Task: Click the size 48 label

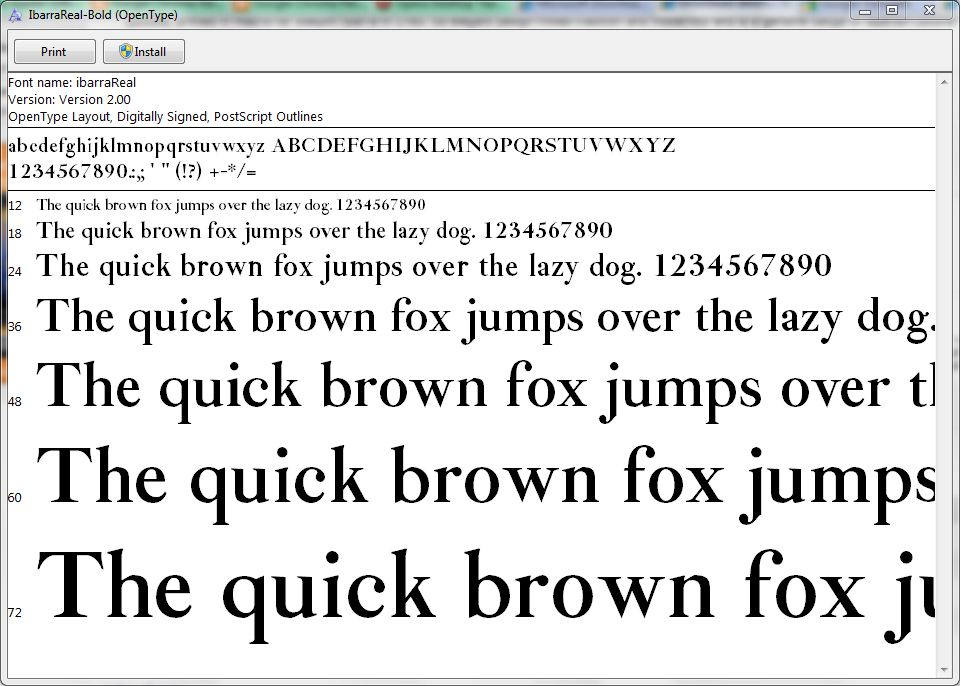Action: pos(15,401)
